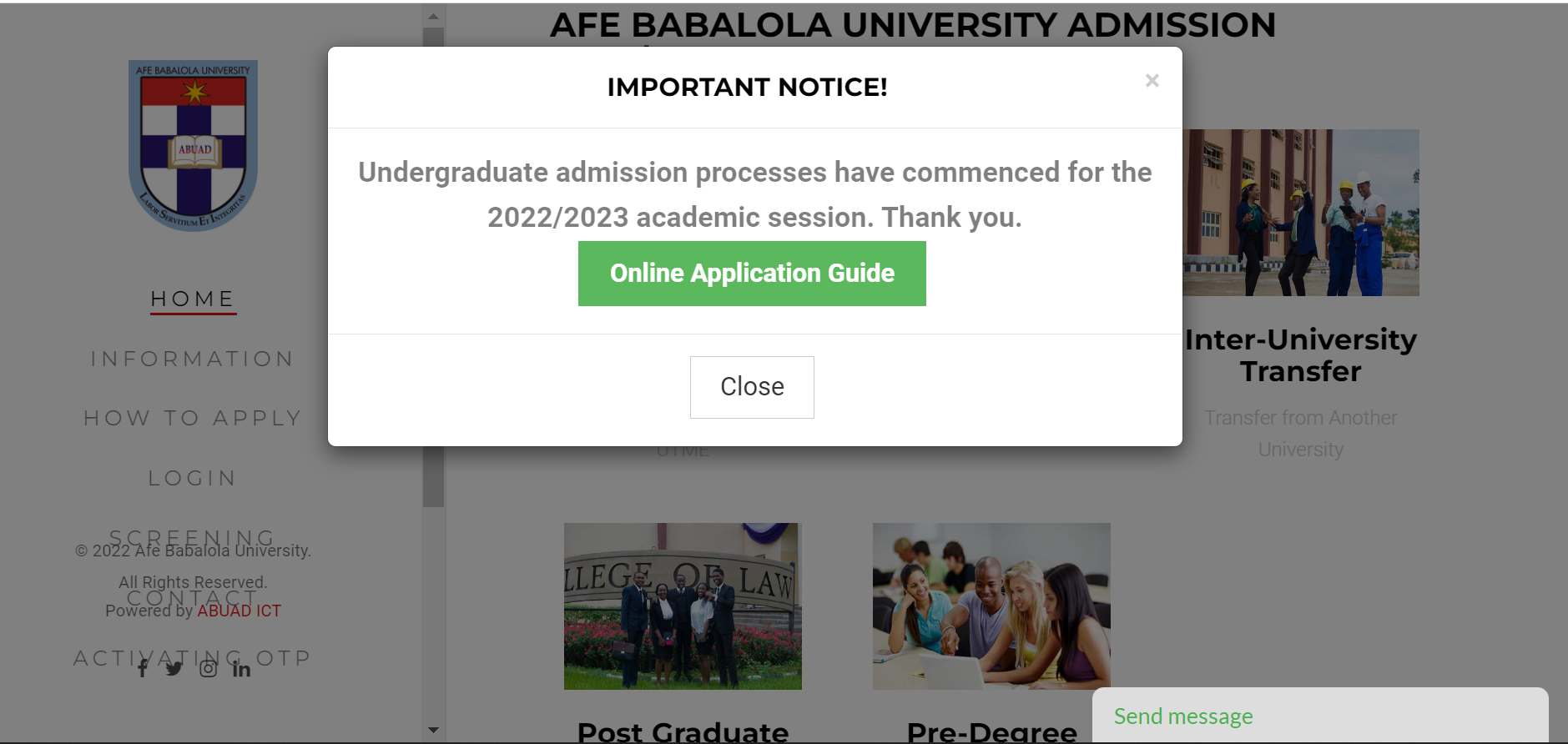Click the Afe Babalola University crest logo
Viewport: 1568px width, 744px height.
[x=193, y=145]
